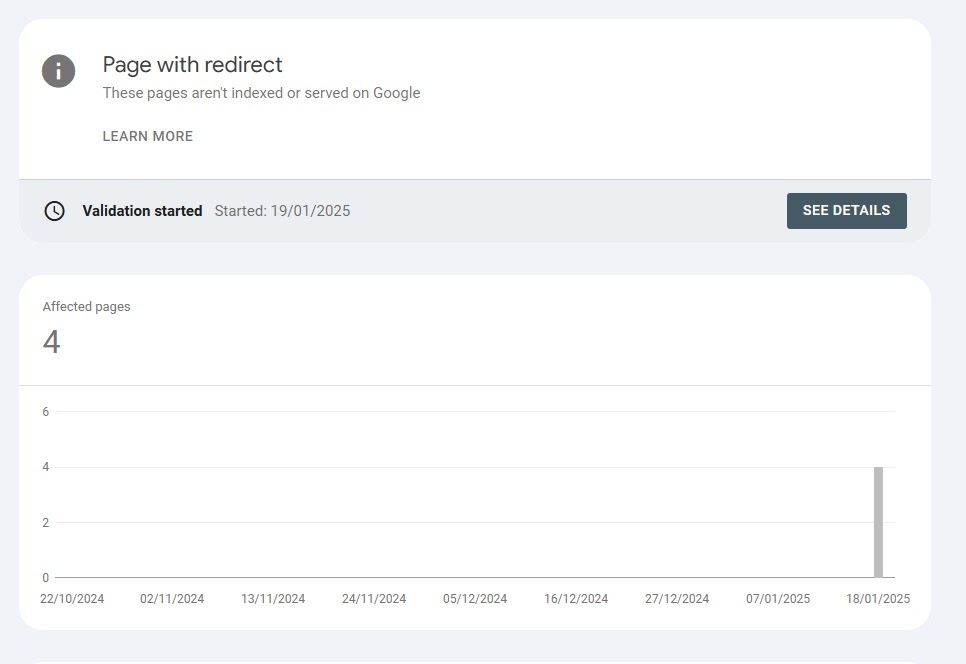This screenshot has height=664, width=966.
Task: Click the info icon beside Page with redirect
Action: pos(59,71)
